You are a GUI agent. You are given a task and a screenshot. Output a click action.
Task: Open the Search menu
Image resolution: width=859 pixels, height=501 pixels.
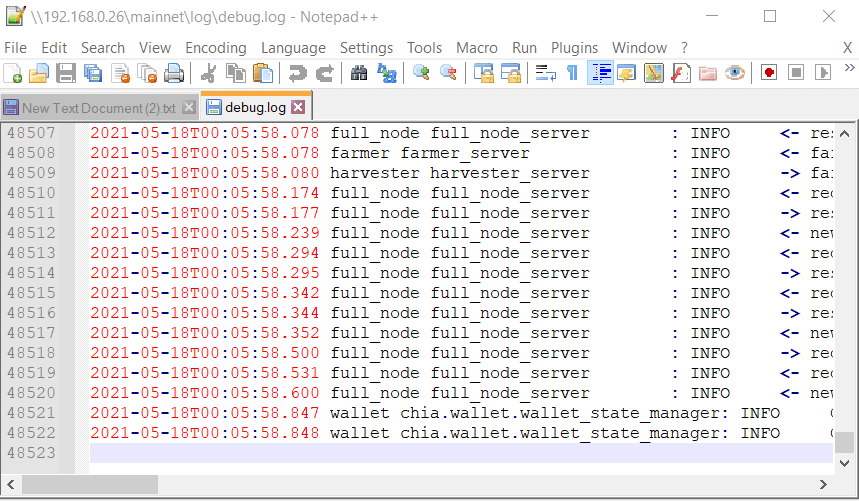[x=103, y=48]
